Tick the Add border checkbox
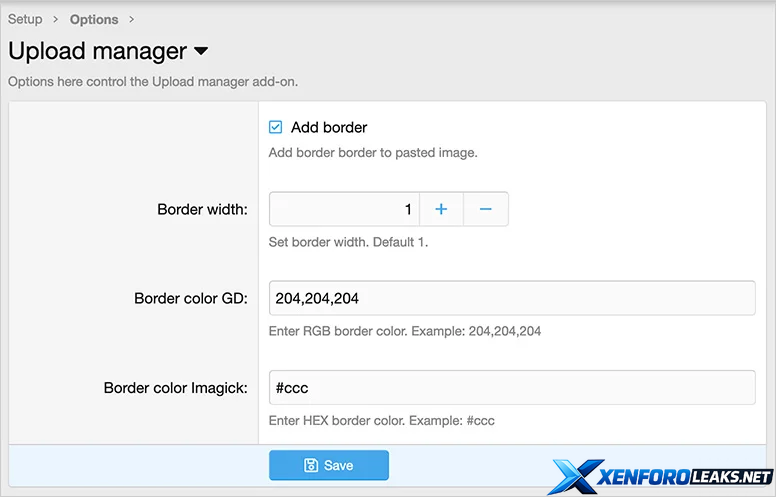Screen dimensions: 776x497 tap(276, 127)
